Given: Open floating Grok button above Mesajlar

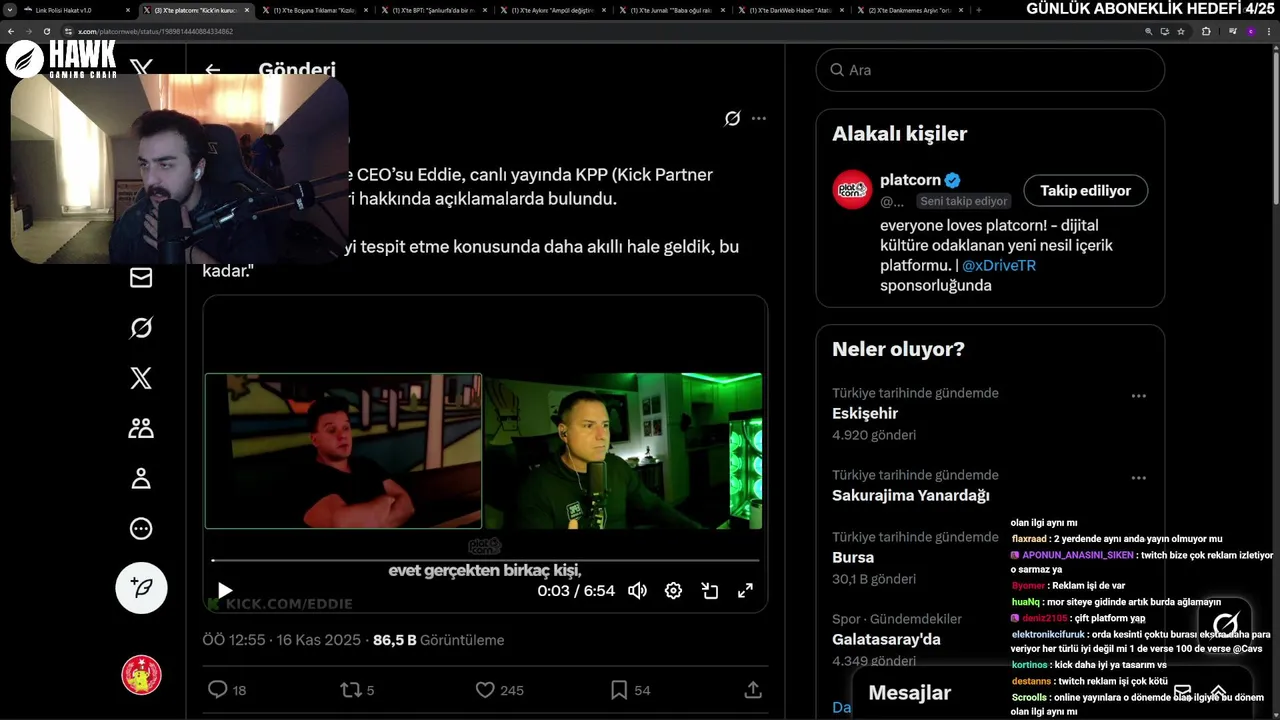Looking at the screenshot, I should click(x=1225, y=623).
